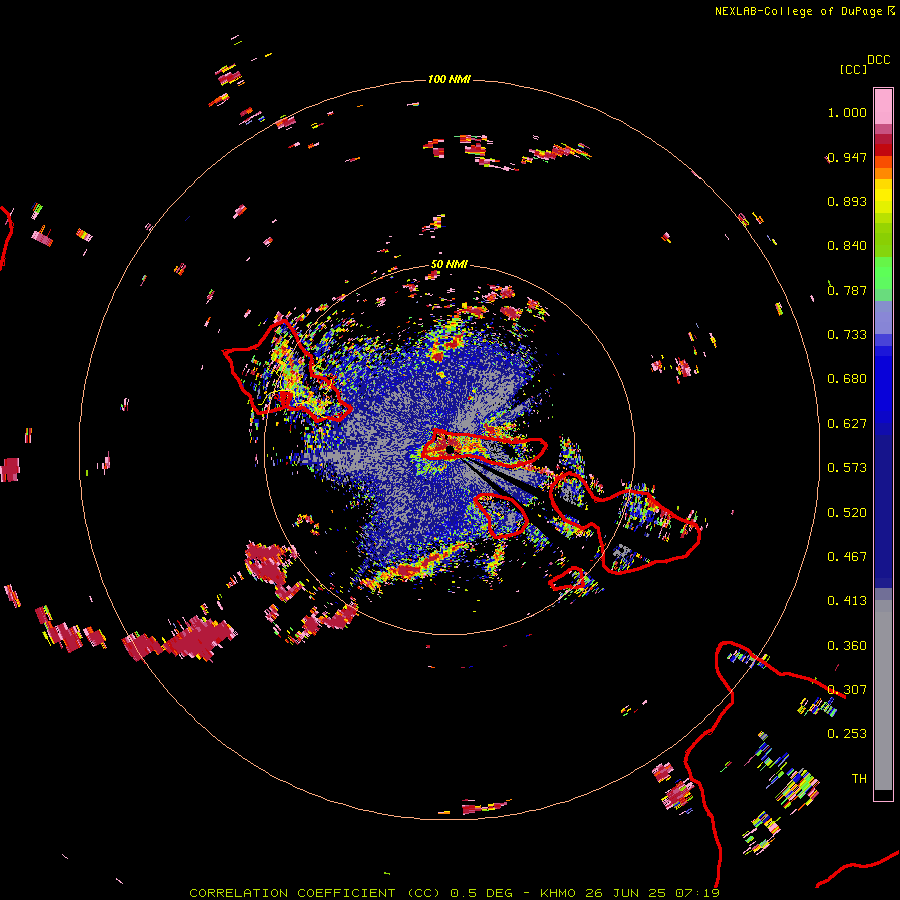Click the 0.680 scale value

click(847, 379)
